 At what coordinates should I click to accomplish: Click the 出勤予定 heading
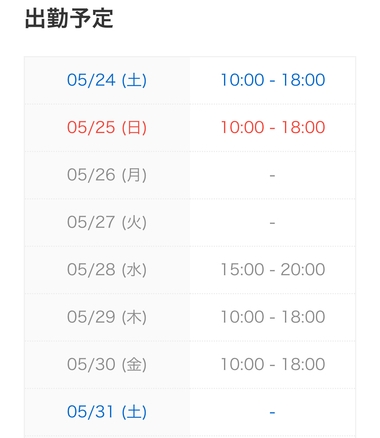(69, 18)
